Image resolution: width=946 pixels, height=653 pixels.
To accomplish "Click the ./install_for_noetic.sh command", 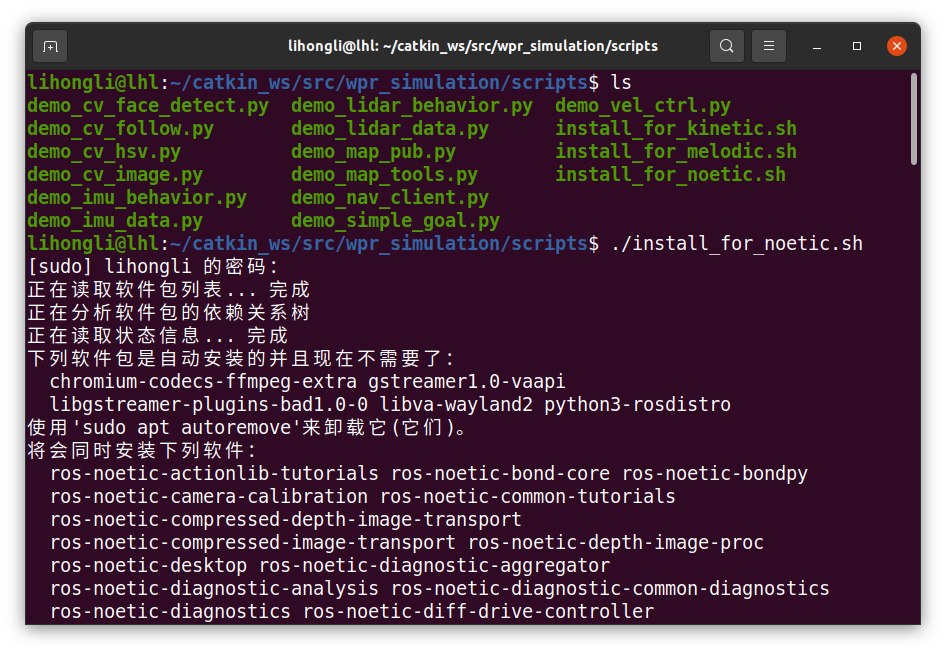I will coord(737,243).
